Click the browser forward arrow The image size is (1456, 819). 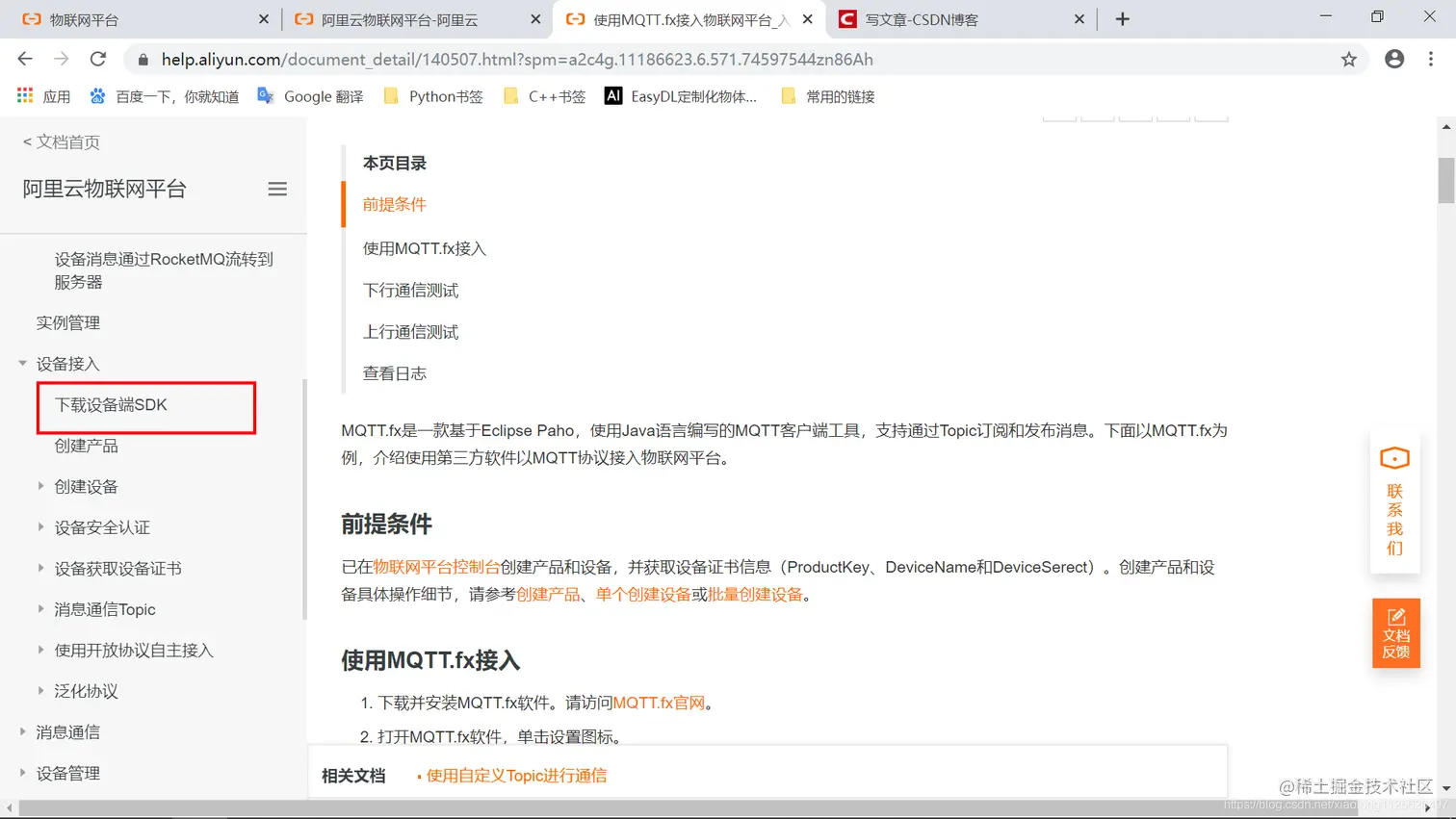coord(62,59)
